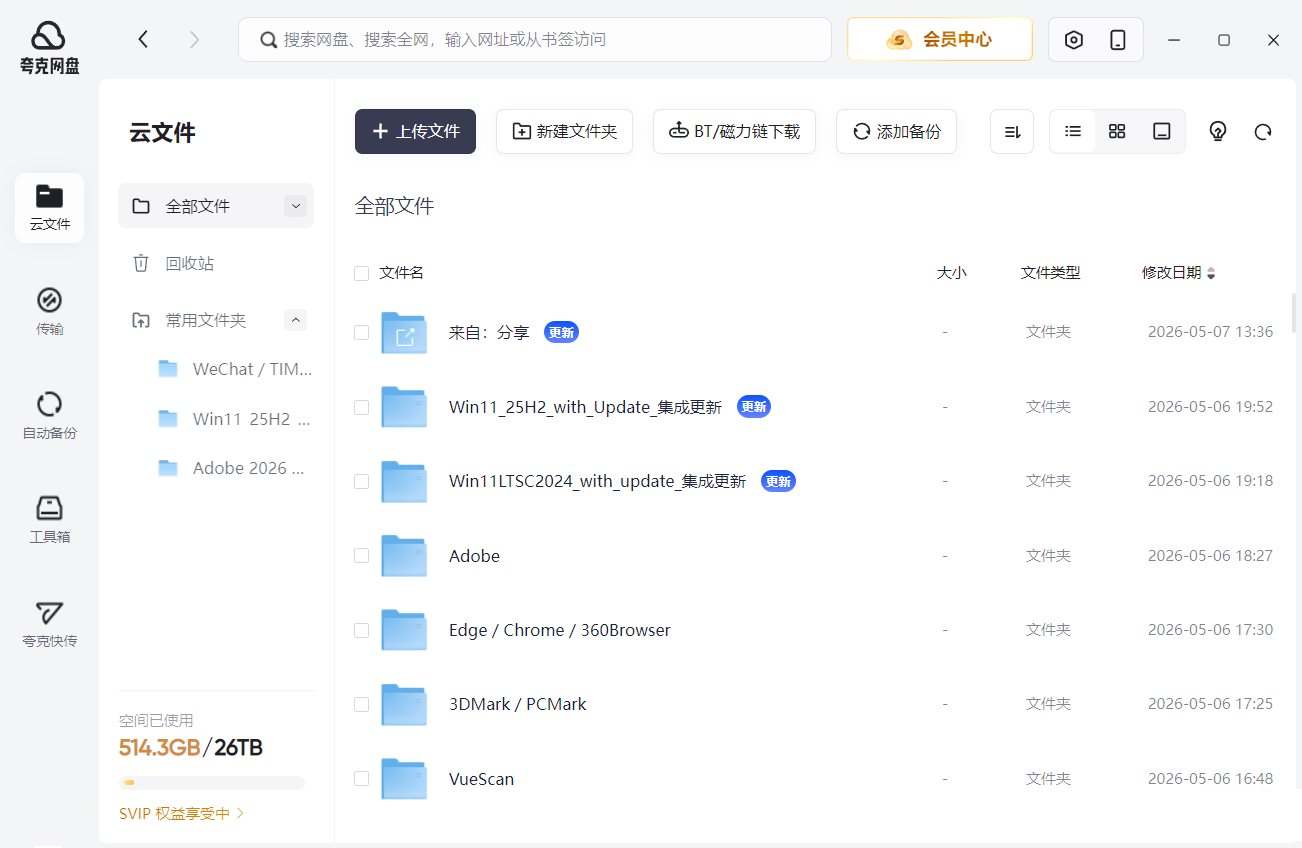Click the 回收站 trash icon
The height and width of the screenshot is (848, 1302).
click(141, 263)
